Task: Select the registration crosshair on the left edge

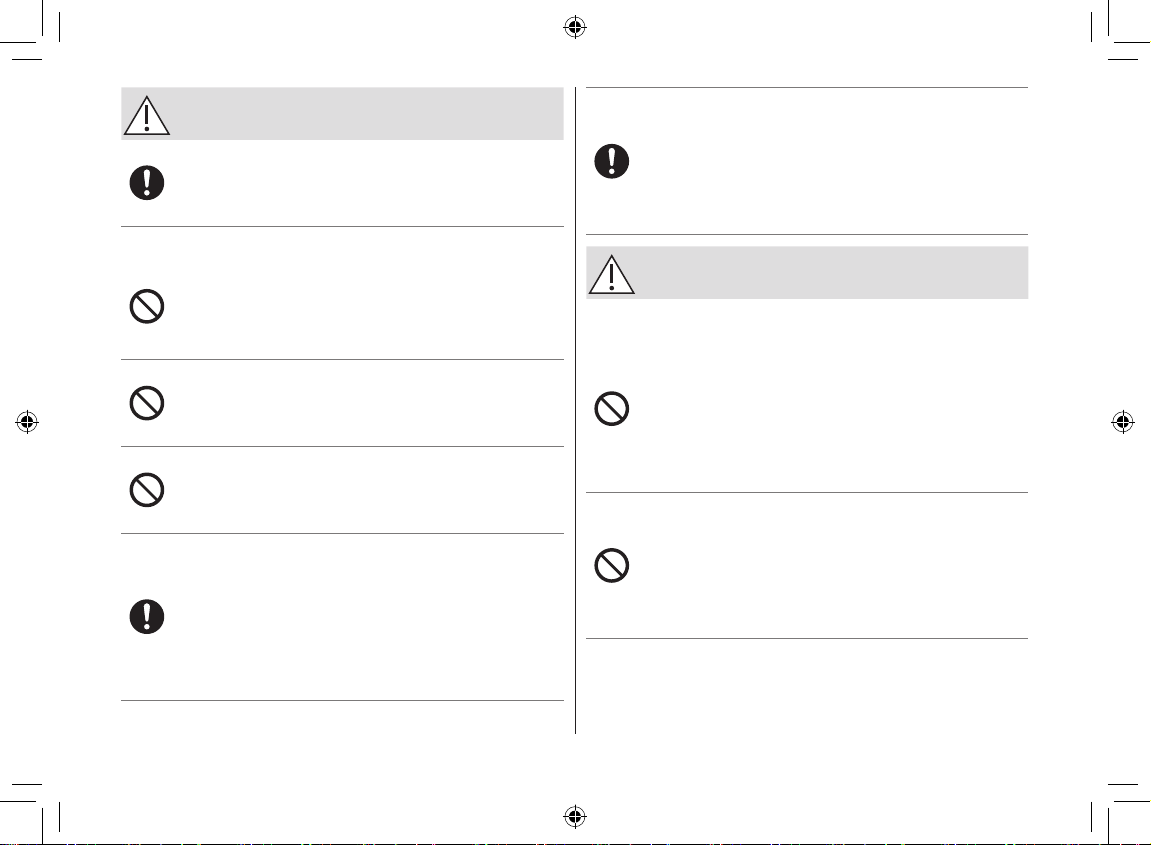Action: (27, 422)
